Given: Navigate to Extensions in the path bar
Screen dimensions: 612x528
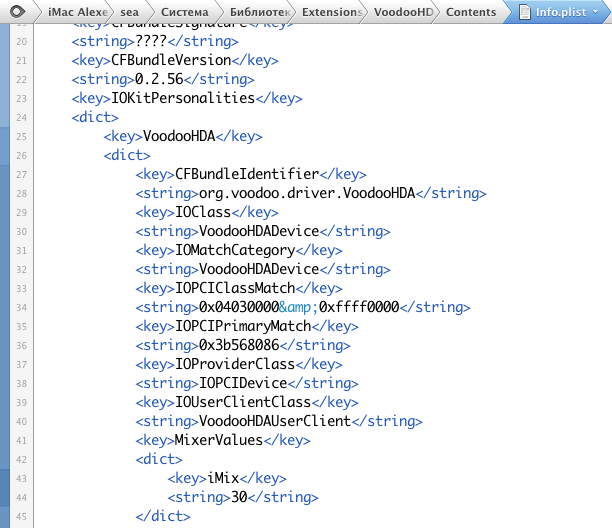Looking at the screenshot, I should pyautogui.click(x=332, y=12).
